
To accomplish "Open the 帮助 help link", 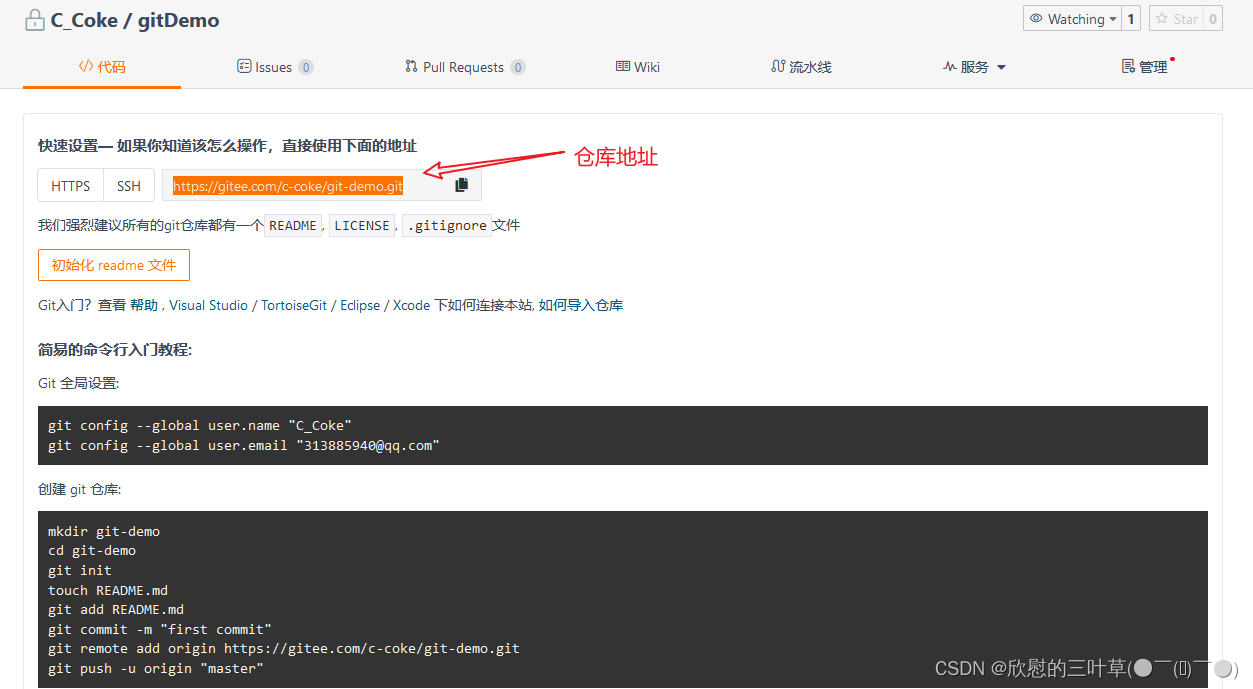I will (144, 305).
